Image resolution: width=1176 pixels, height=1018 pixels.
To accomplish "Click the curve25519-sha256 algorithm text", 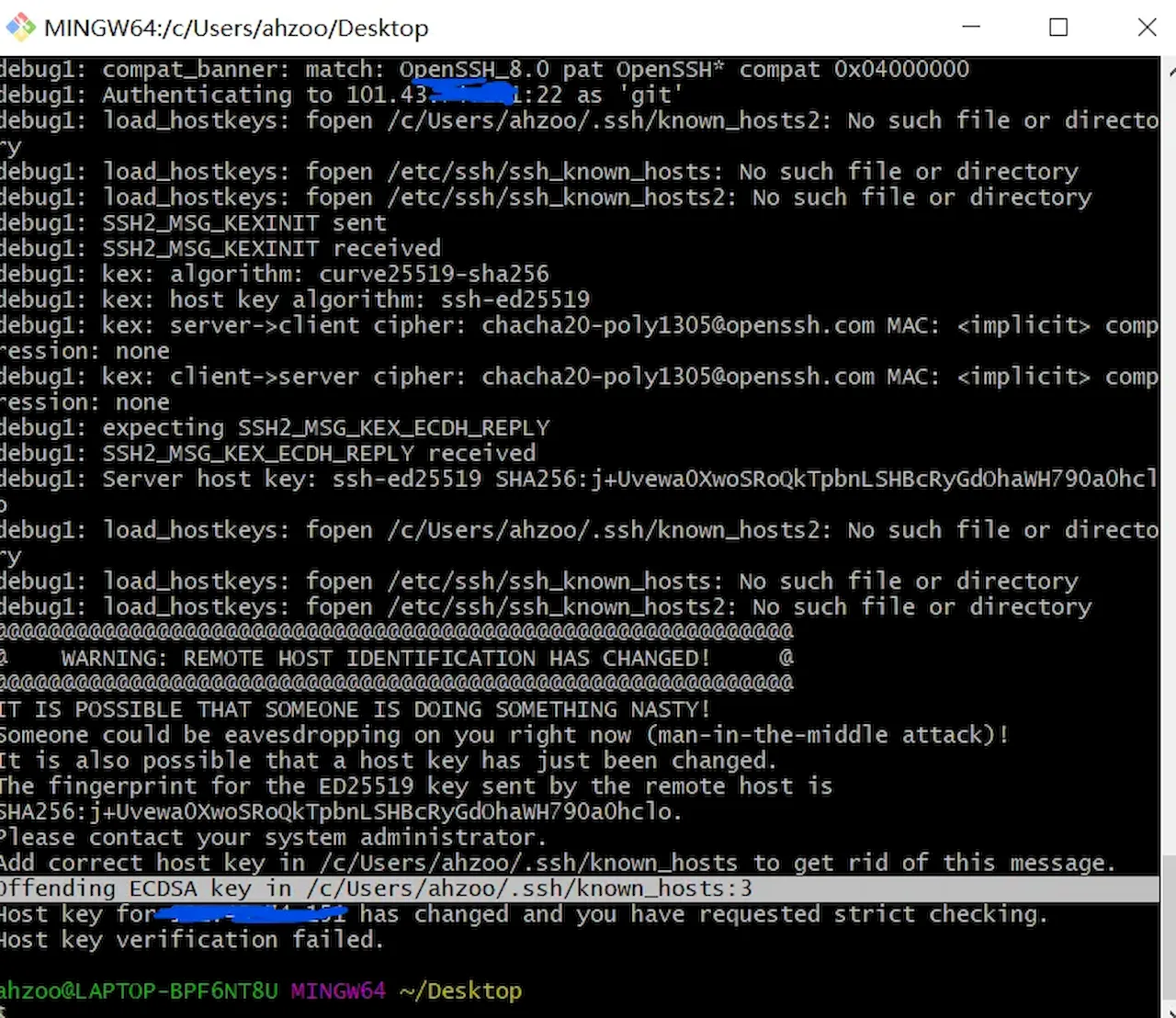I will coord(434,274).
